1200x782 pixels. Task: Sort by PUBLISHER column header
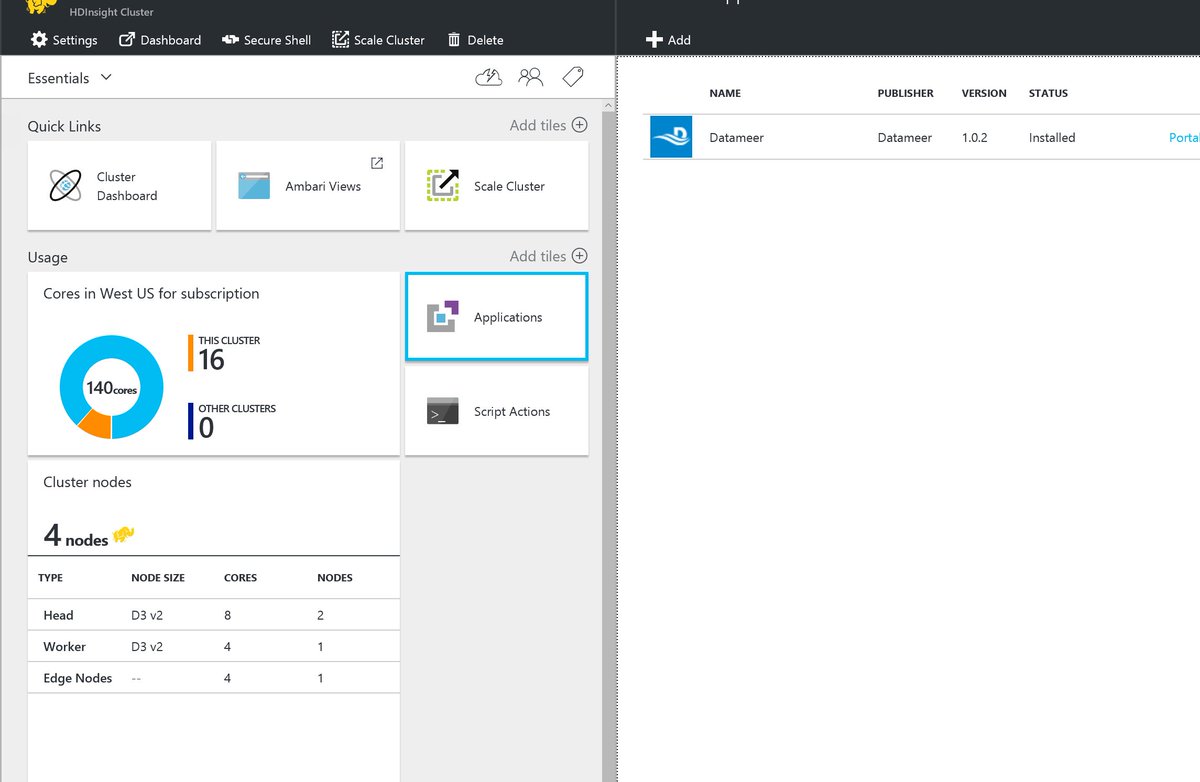click(x=905, y=93)
